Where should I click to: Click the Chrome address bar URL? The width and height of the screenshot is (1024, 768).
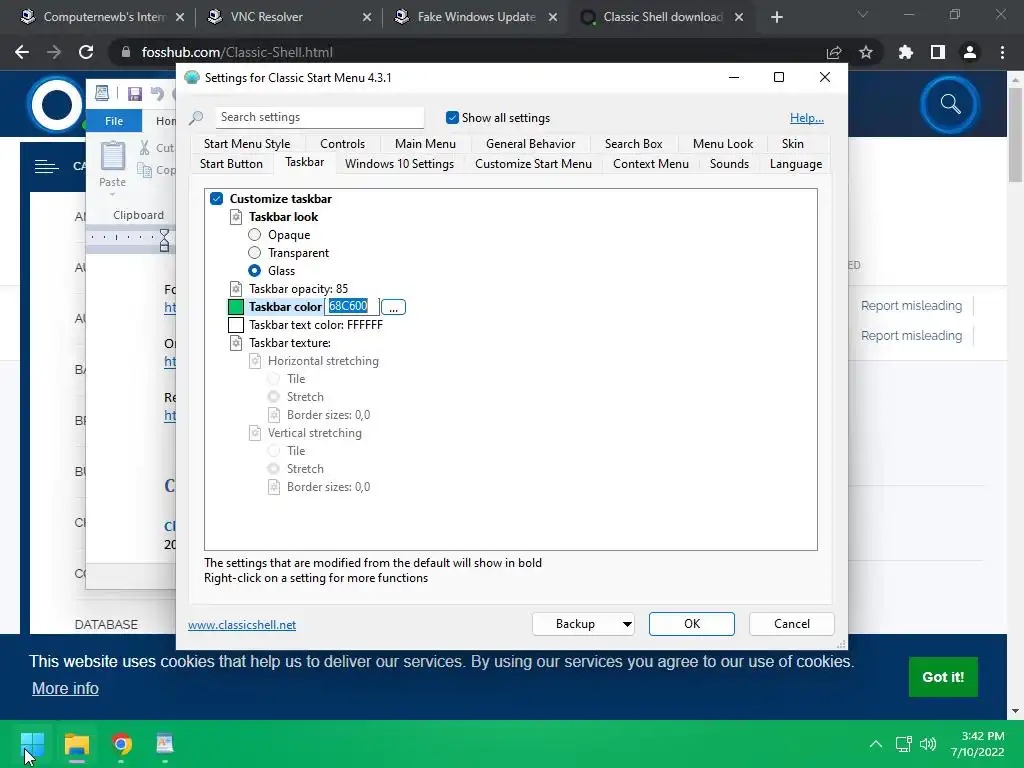[x=237, y=52]
